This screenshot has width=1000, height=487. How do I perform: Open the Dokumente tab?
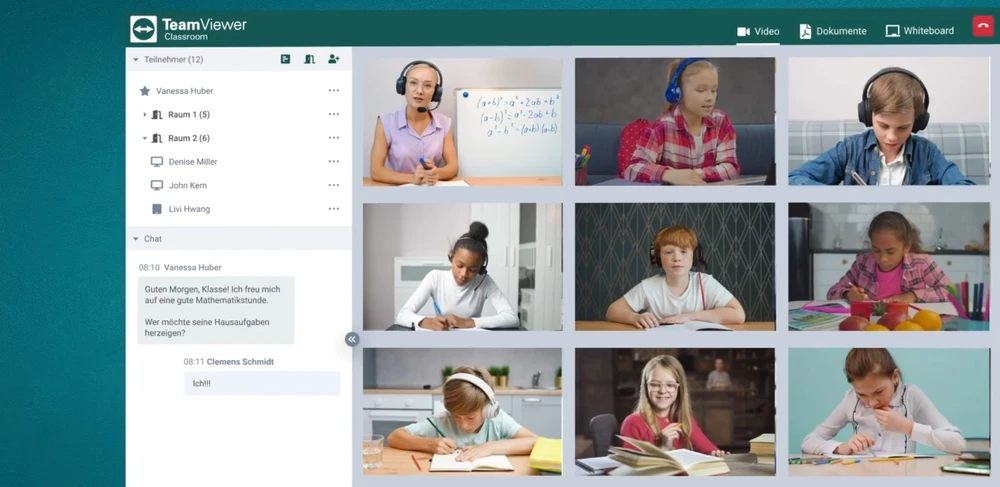pyautogui.click(x=833, y=31)
